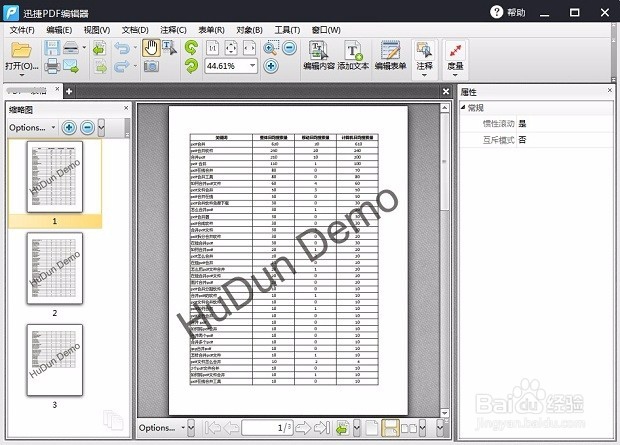This screenshot has width=620, height=445.
Task: Click the lower green rotate icon
Action: (191, 66)
